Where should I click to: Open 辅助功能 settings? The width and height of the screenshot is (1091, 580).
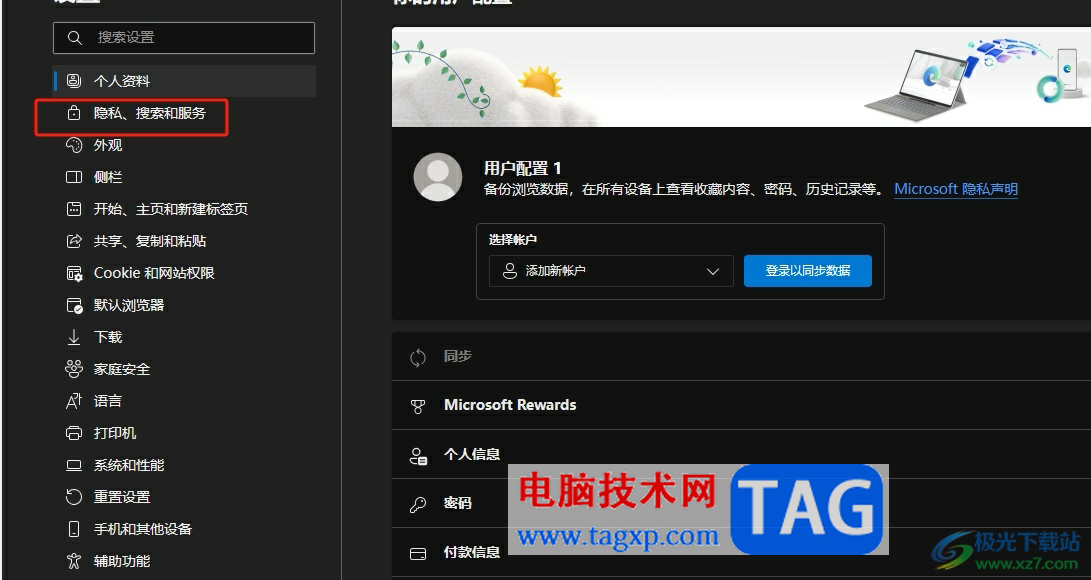tap(184, 561)
